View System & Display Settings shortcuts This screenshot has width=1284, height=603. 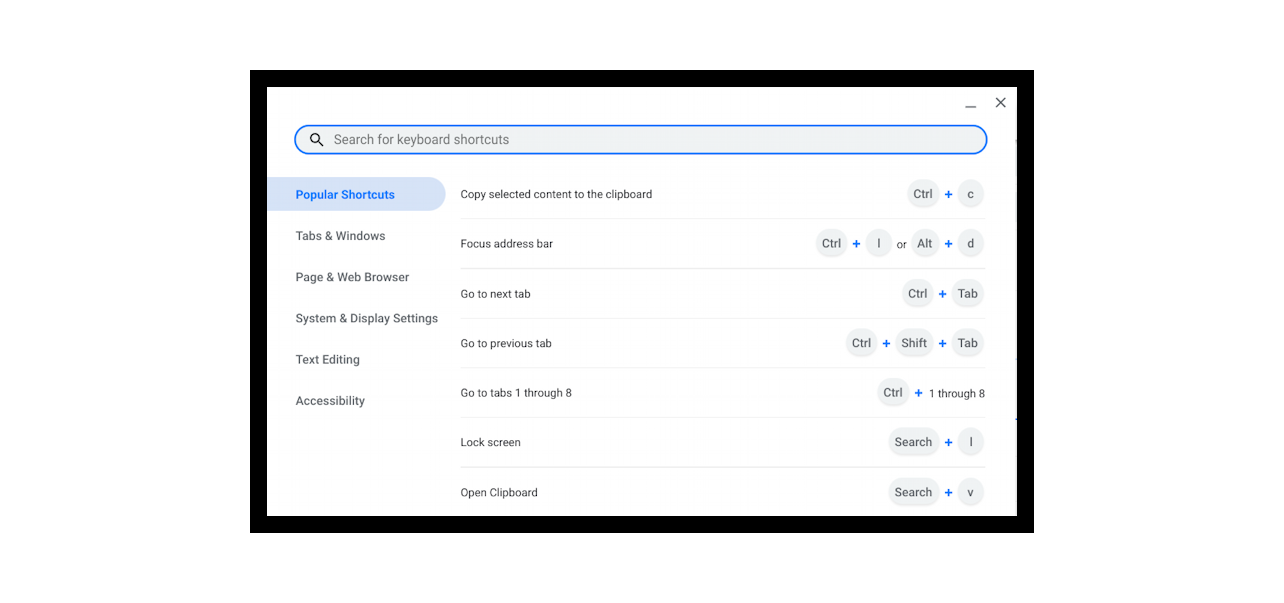366,318
